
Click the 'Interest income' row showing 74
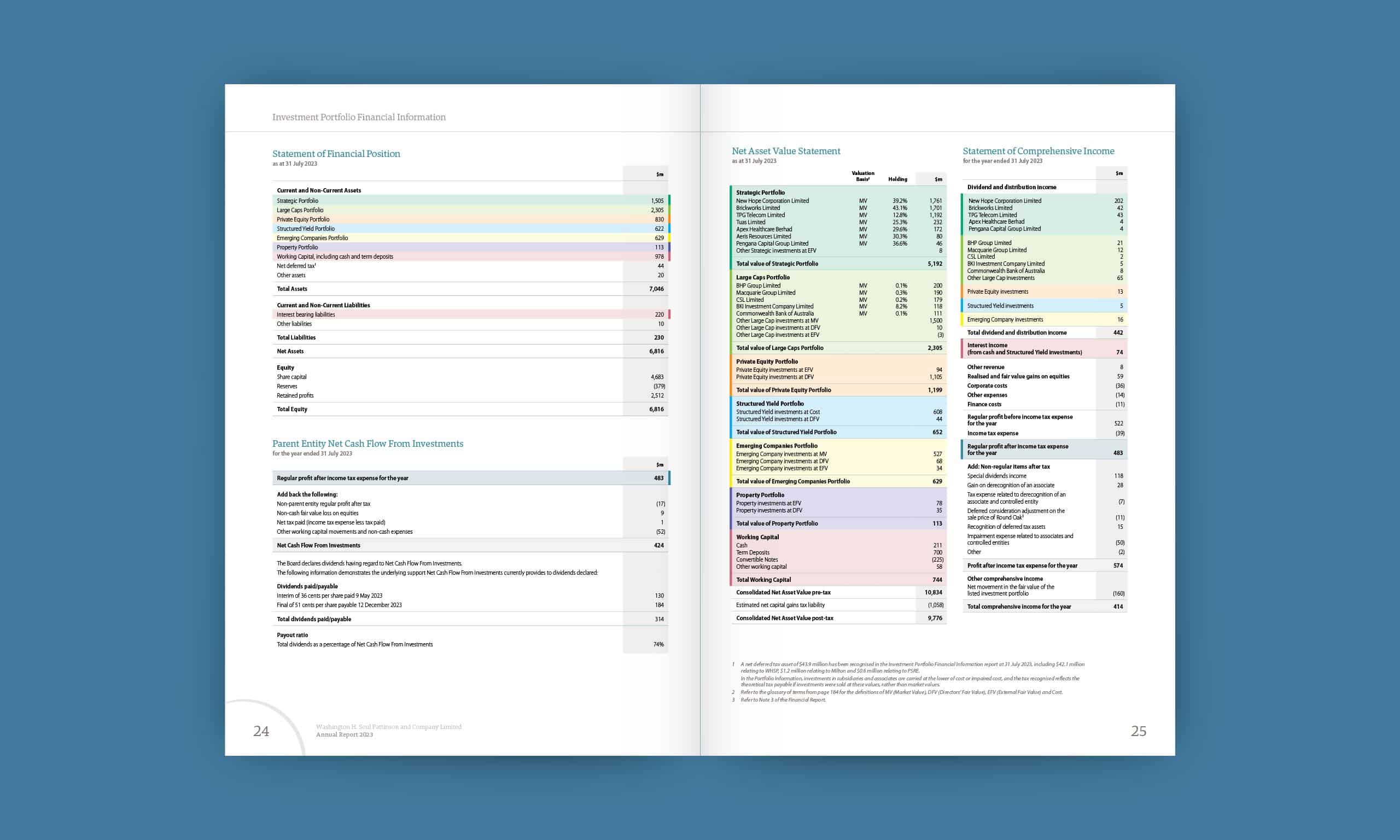coord(1045,348)
